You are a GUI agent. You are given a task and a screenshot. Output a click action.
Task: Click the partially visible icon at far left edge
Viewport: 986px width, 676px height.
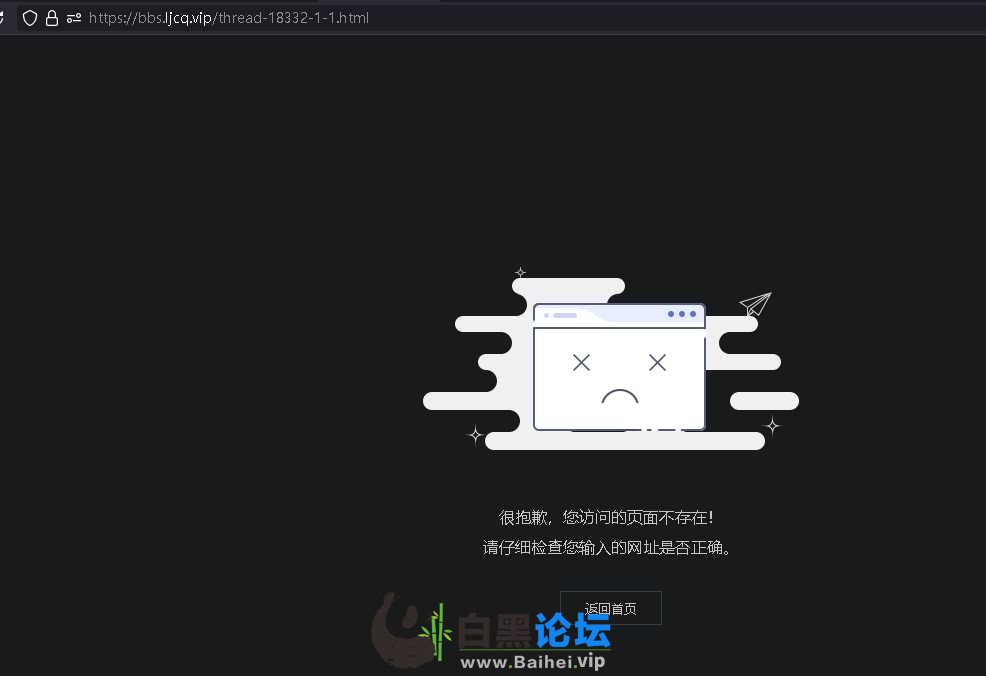point(4,17)
